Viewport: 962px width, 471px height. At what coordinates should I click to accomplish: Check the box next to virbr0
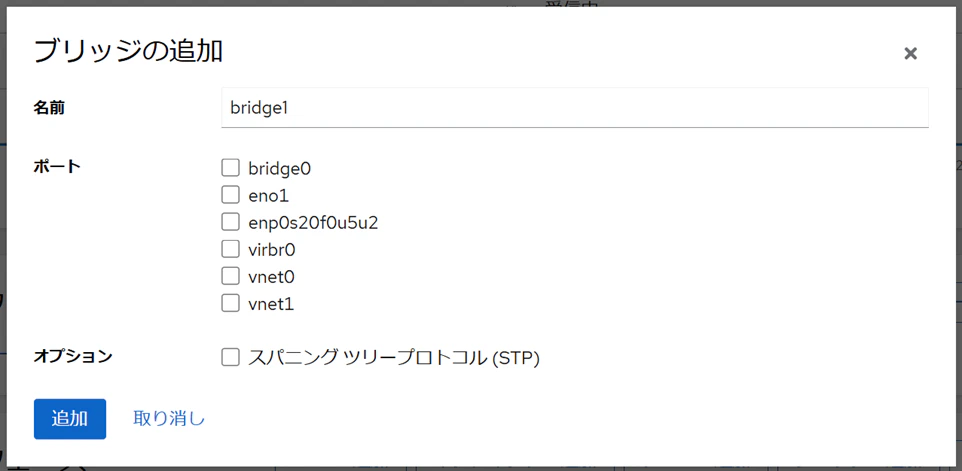pyautogui.click(x=230, y=249)
